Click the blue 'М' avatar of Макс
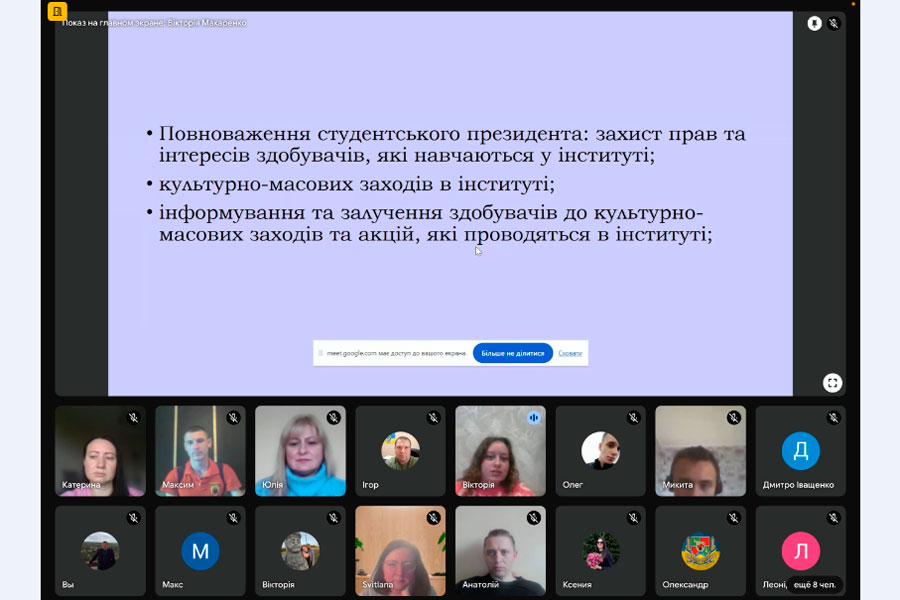The height and width of the screenshot is (600, 900). coord(200,551)
